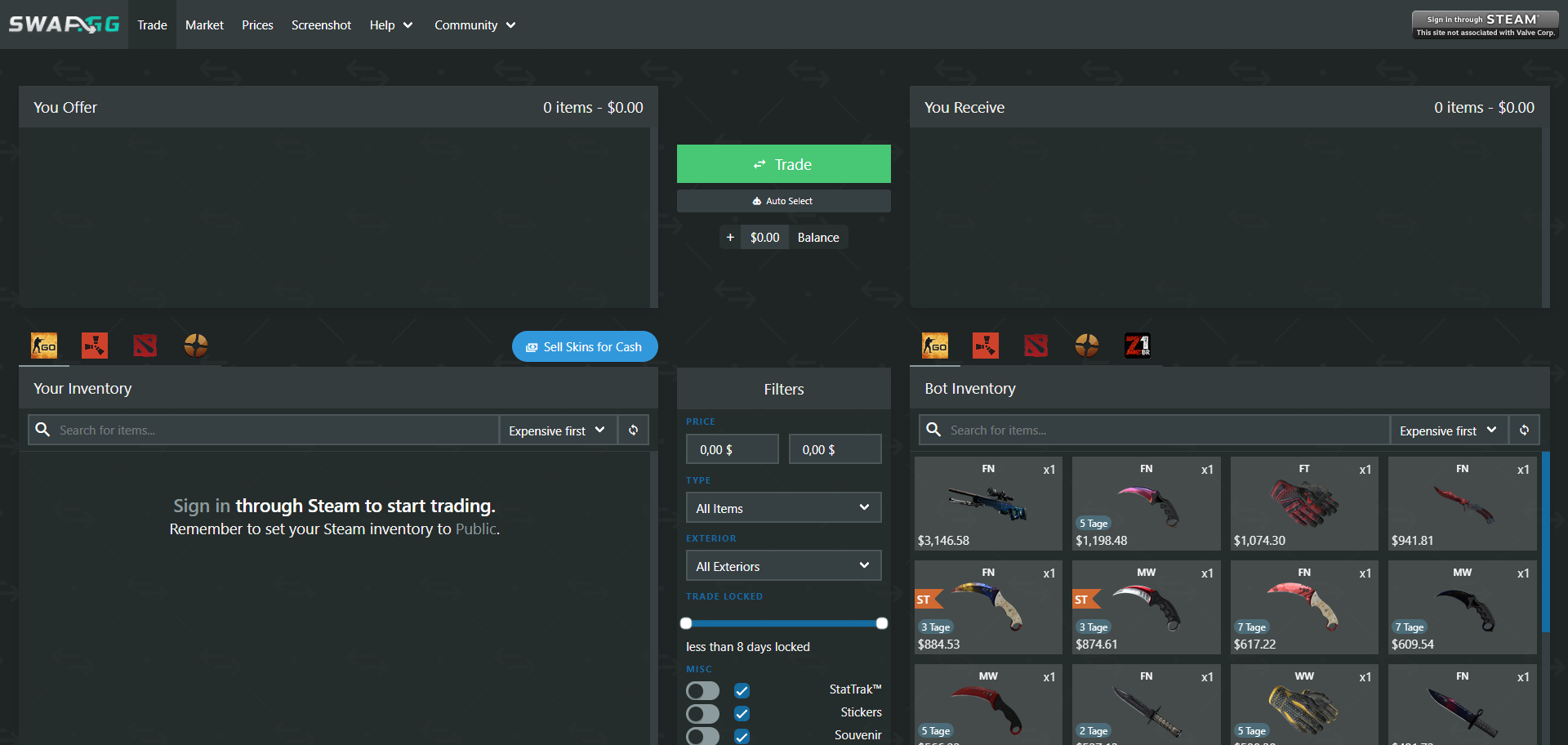Select the $609.54 karambit item
The height and width of the screenshot is (745, 1568).
(x=1463, y=607)
